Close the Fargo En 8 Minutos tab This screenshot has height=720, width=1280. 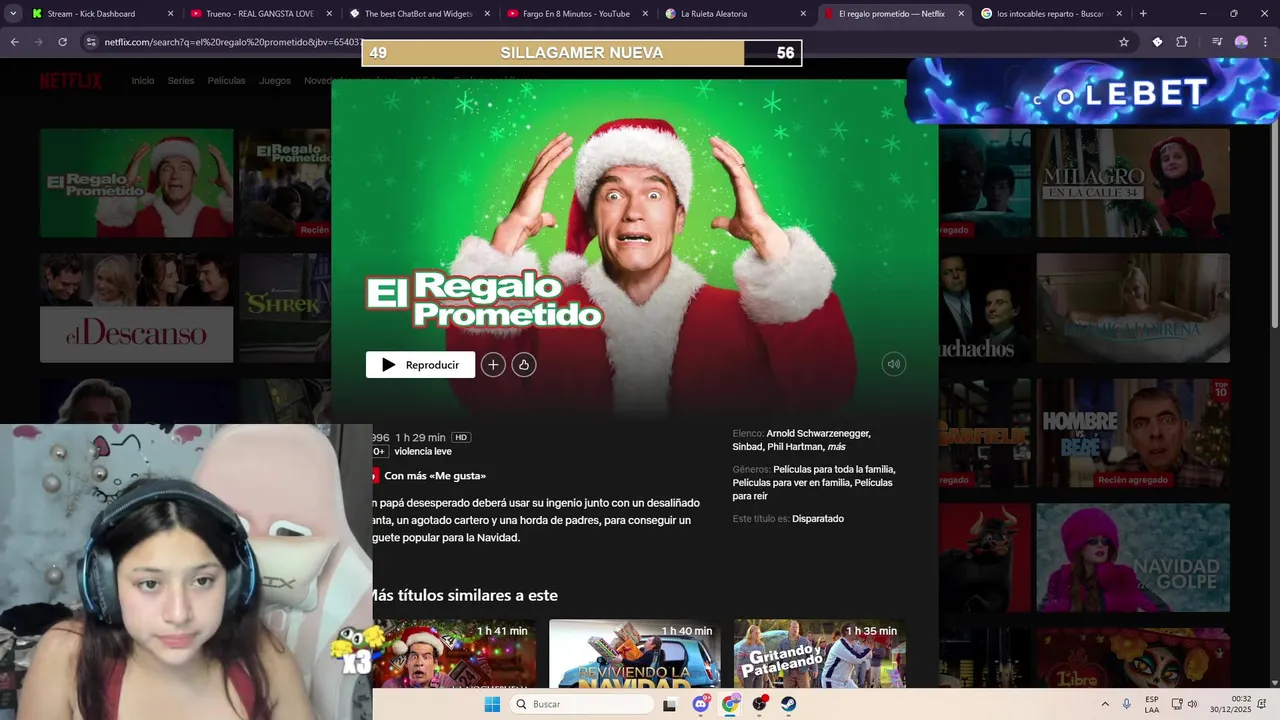tap(645, 14)
